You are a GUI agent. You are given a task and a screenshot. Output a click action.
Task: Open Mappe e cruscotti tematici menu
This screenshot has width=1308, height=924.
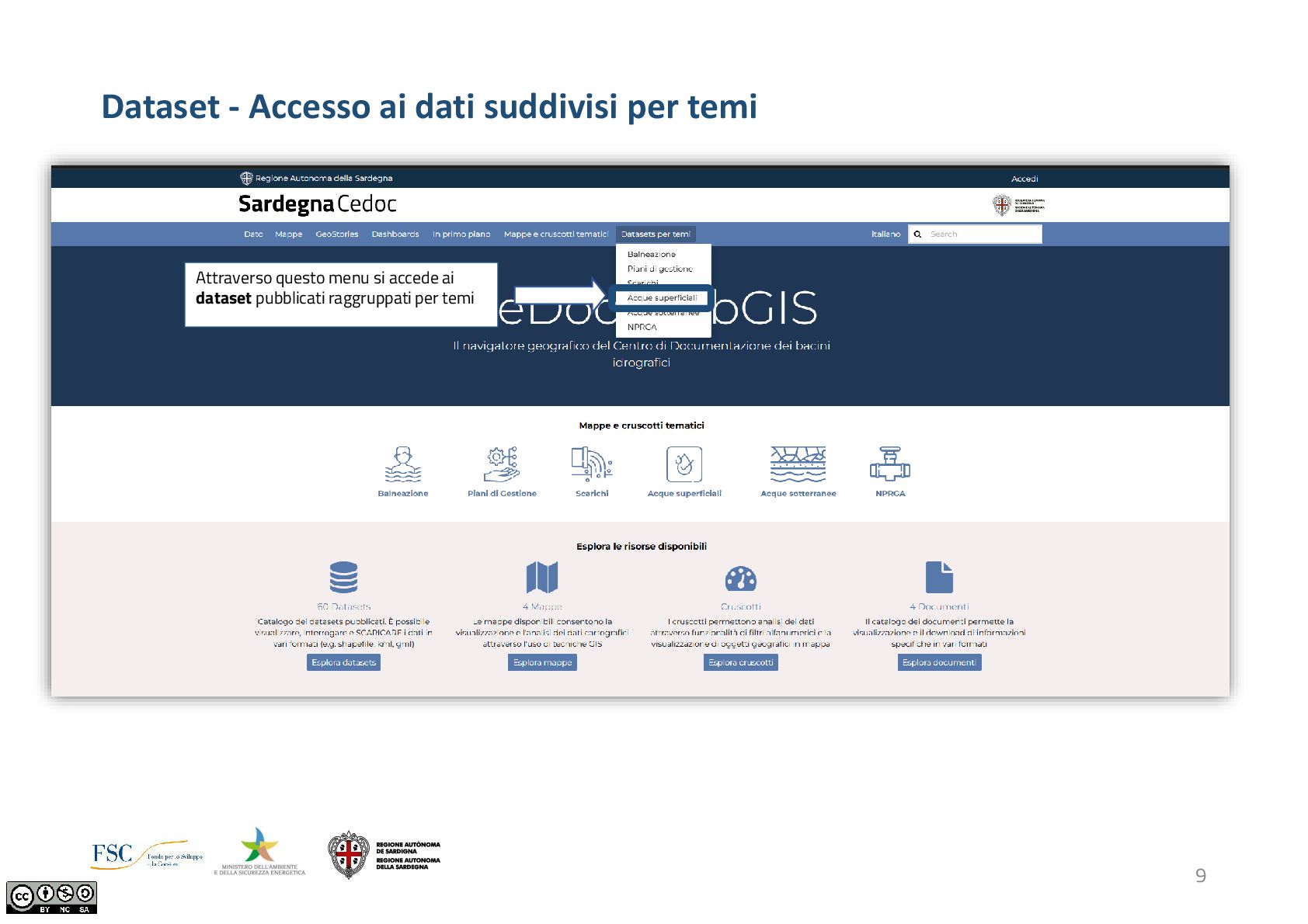click(556, 234)
